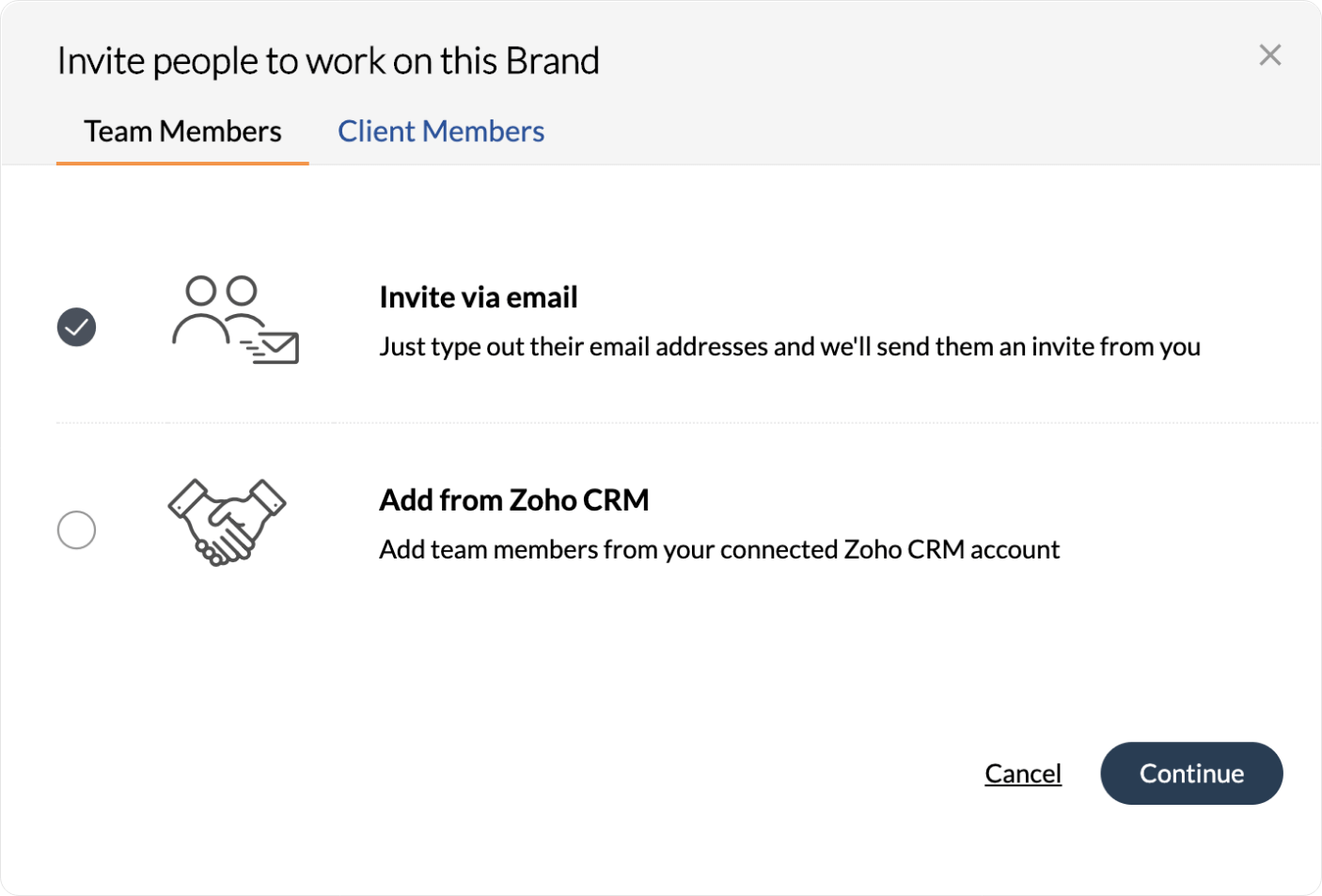Click the Zoho CRM description line
1322x896 pixels.
pos(719,549)
